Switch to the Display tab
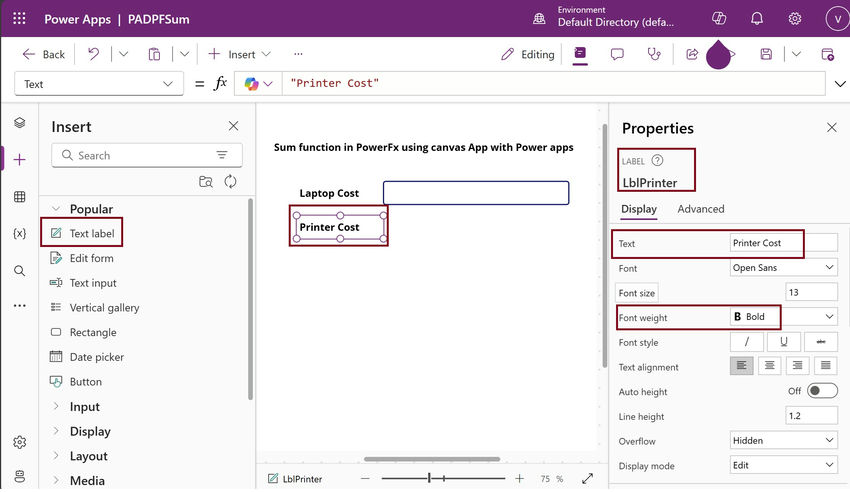Screen dimensions: 850x492 [x=639, y=209]
